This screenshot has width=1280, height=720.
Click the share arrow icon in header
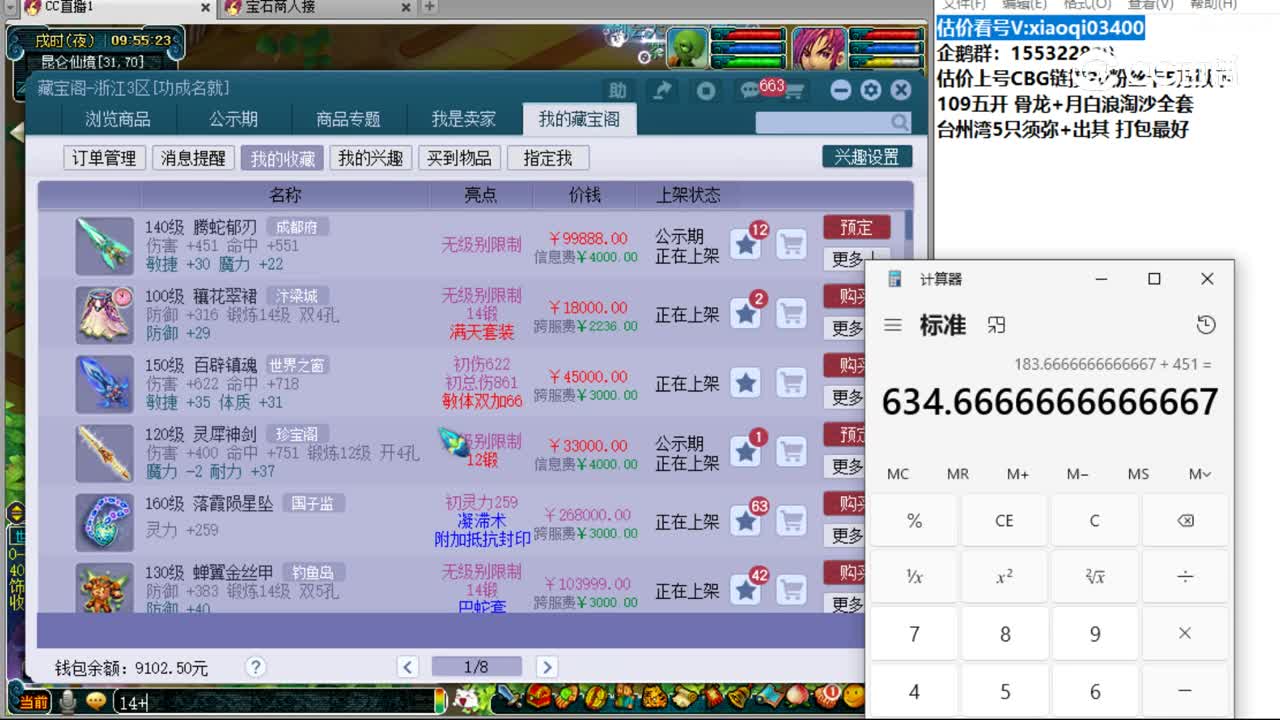coord(662,91)
